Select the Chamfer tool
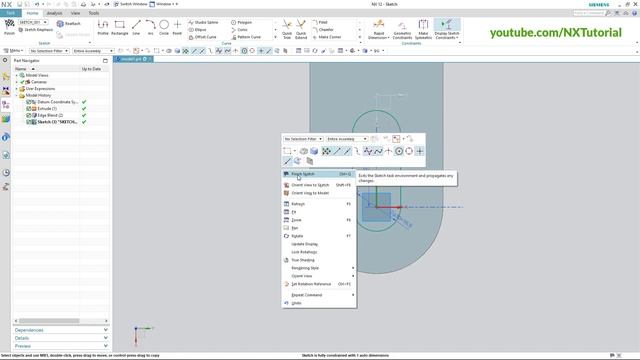Viewport: 640px width, 360px height. click(323, 30)
